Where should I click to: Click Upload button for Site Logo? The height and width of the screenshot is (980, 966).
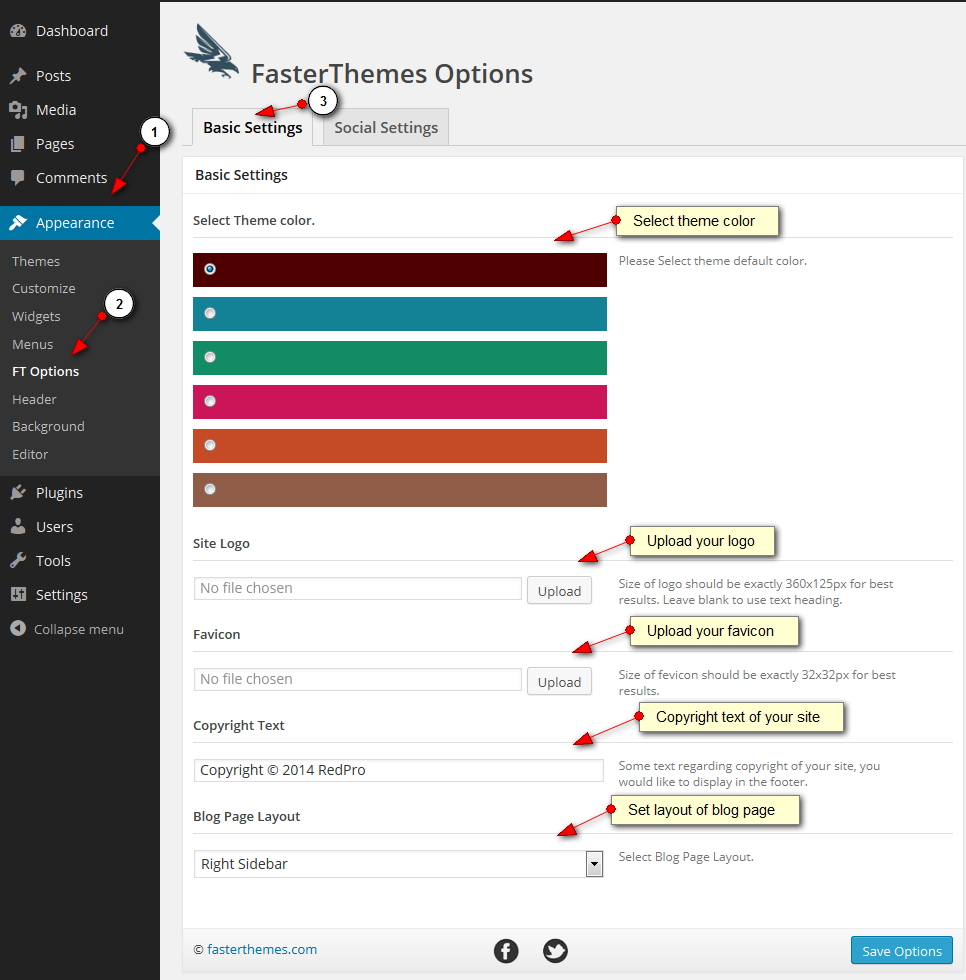(x=559, y=591)
